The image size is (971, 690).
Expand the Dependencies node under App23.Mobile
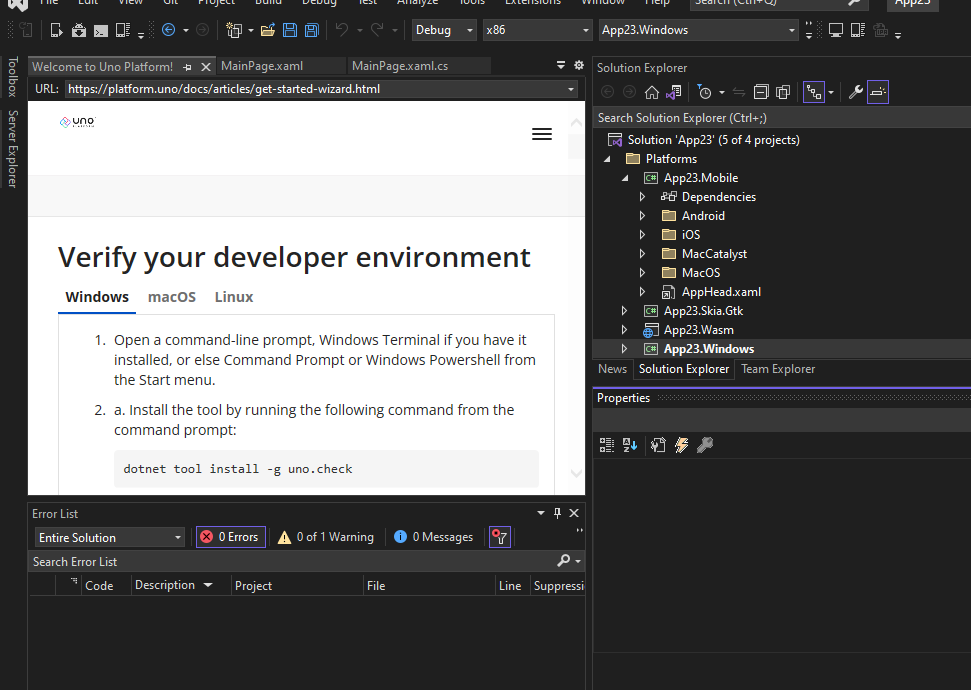[643, 196]
